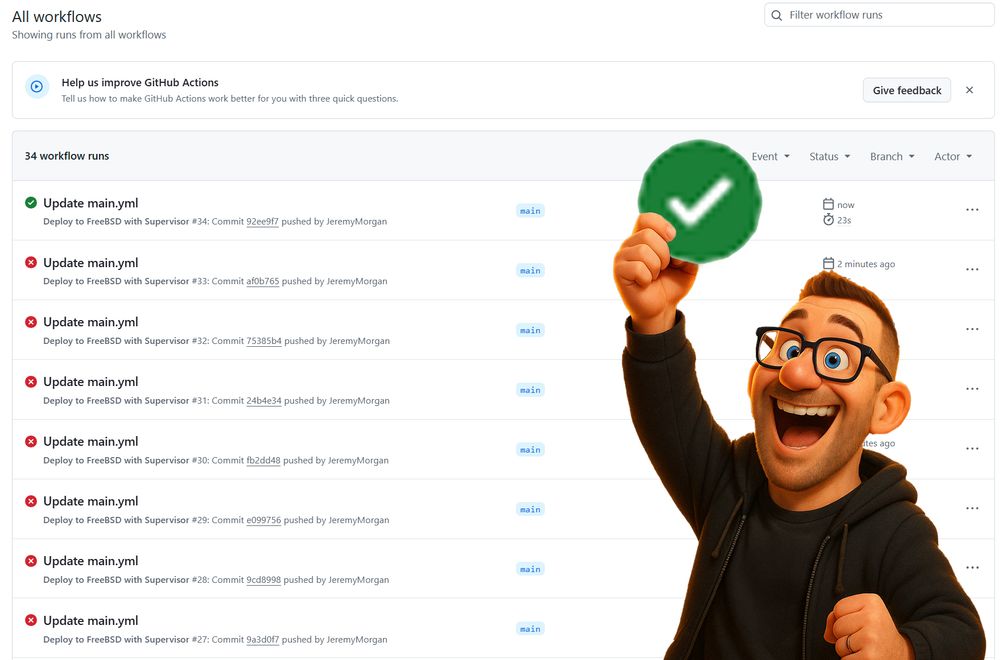Click the main branch label on run #27
1000x660 pixels.
530,629
